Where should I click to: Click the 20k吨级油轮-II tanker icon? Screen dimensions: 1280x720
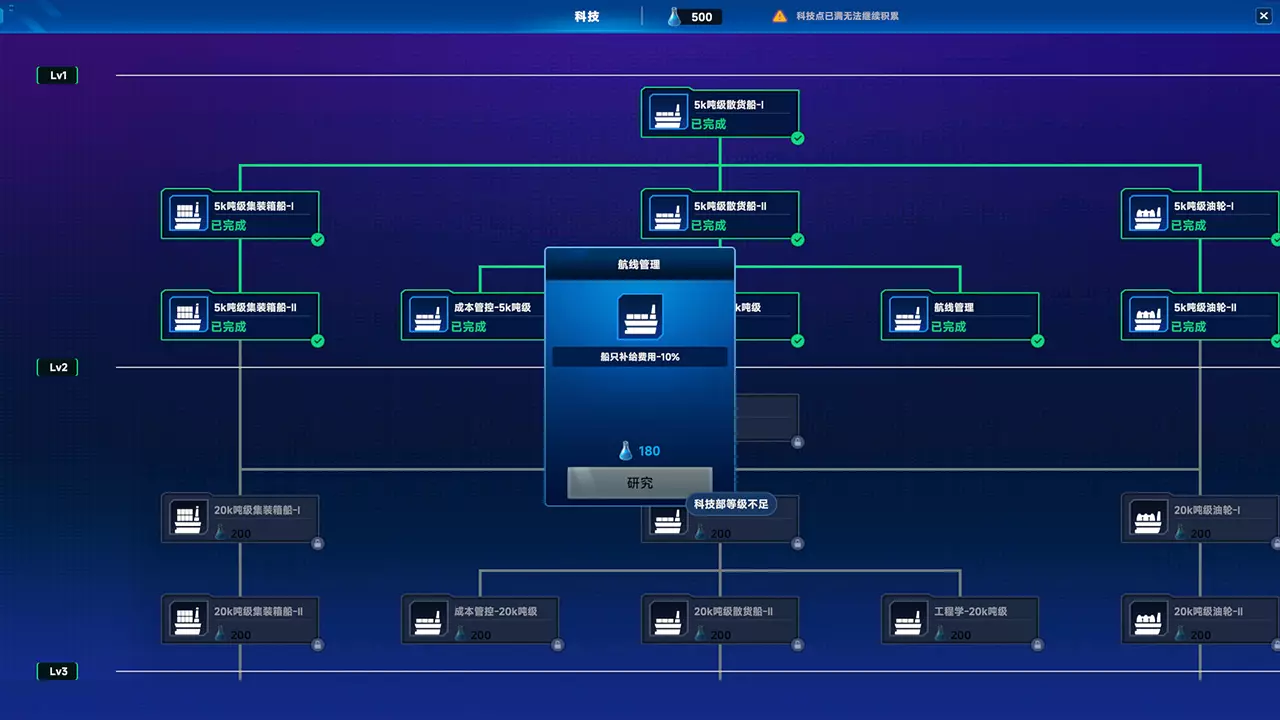(1147, 619)
